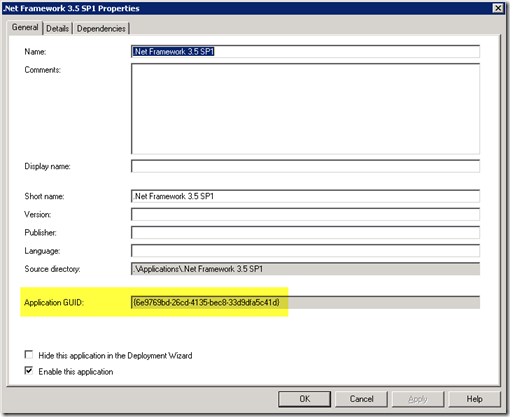Close the Properties dialog window
The image size is (510, 417).
point(498,8)
